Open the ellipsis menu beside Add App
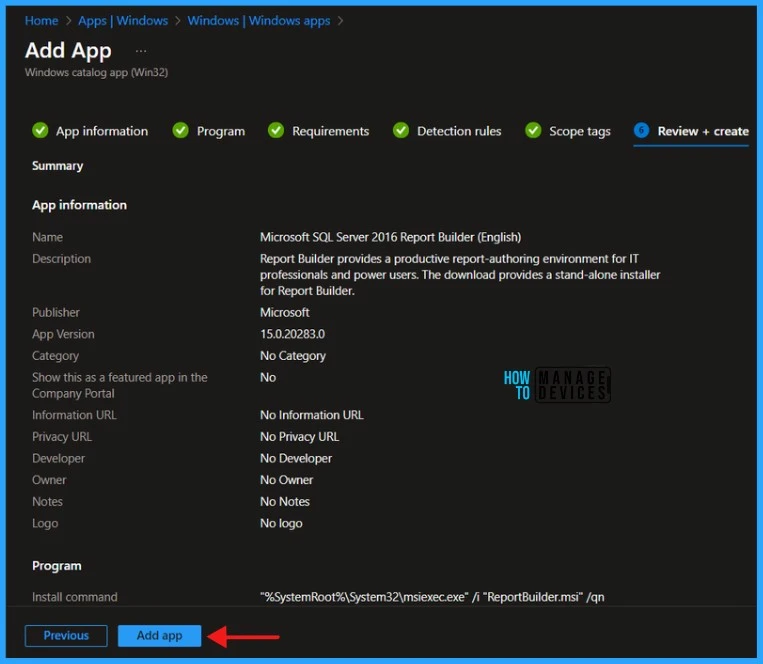The image size is (763, 664). [141, 51]
